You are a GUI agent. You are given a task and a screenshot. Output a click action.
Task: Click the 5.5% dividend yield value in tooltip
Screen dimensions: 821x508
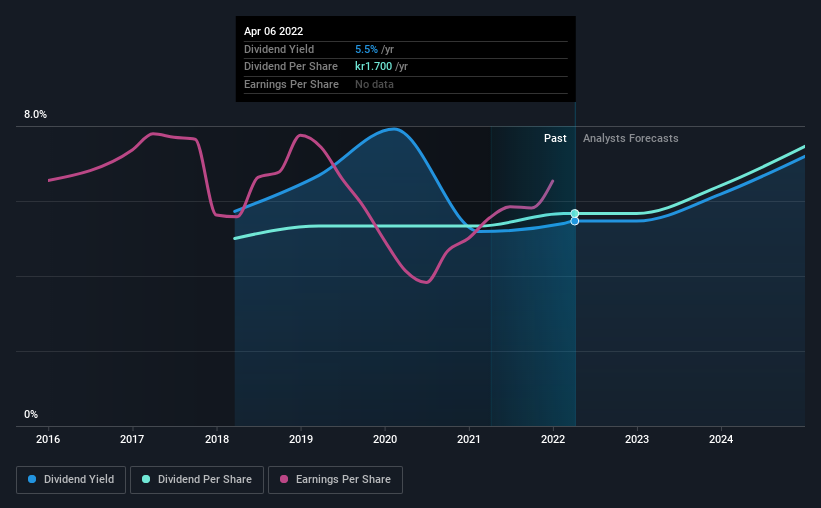[x=366, y=49]
